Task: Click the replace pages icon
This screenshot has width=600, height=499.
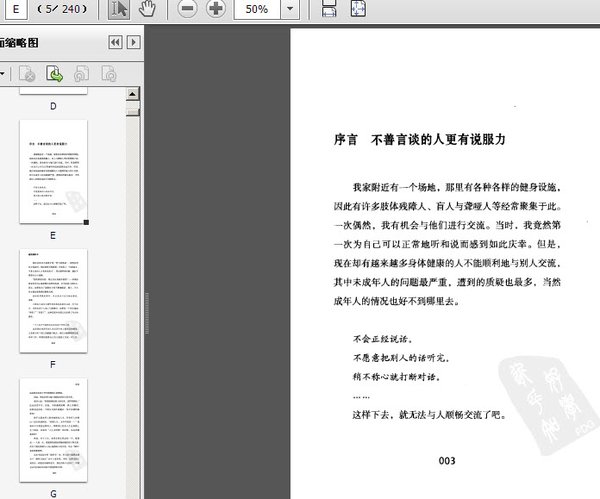Action: tap(109, 73)
